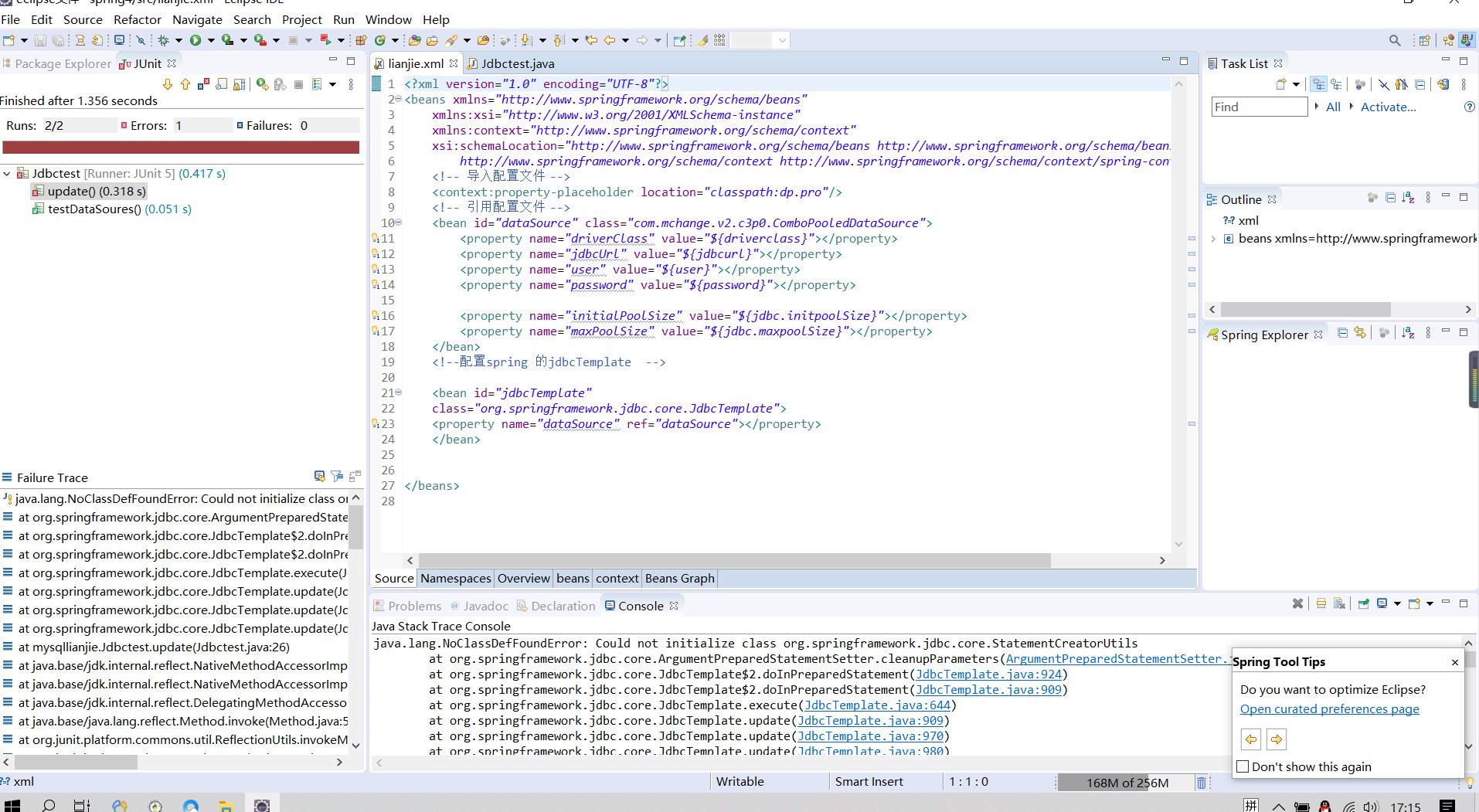Viewport: 1479px width, 812px height.
Task: Toggle Task List Scheduled presentation icon
Action: pyautogui.click(x=1335, y=84)
